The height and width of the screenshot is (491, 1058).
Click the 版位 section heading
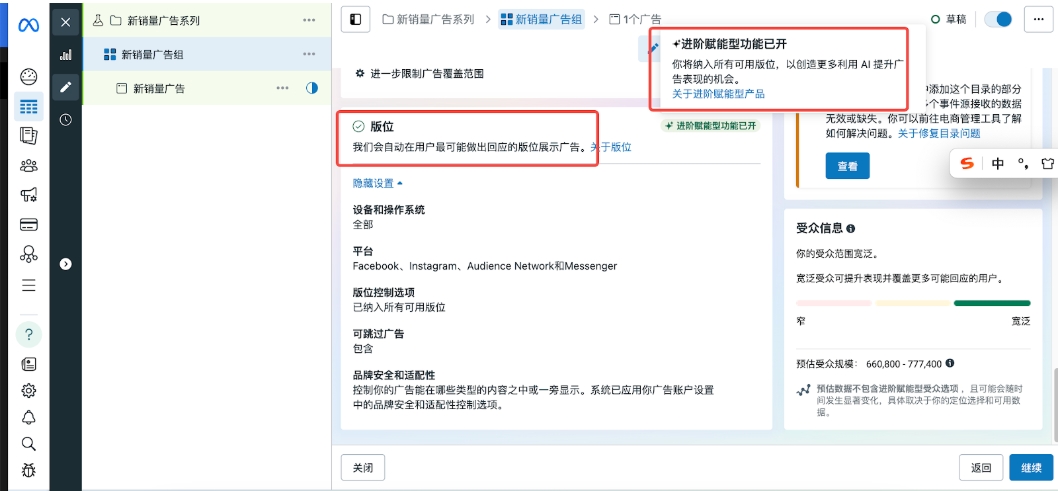(382, 126)
